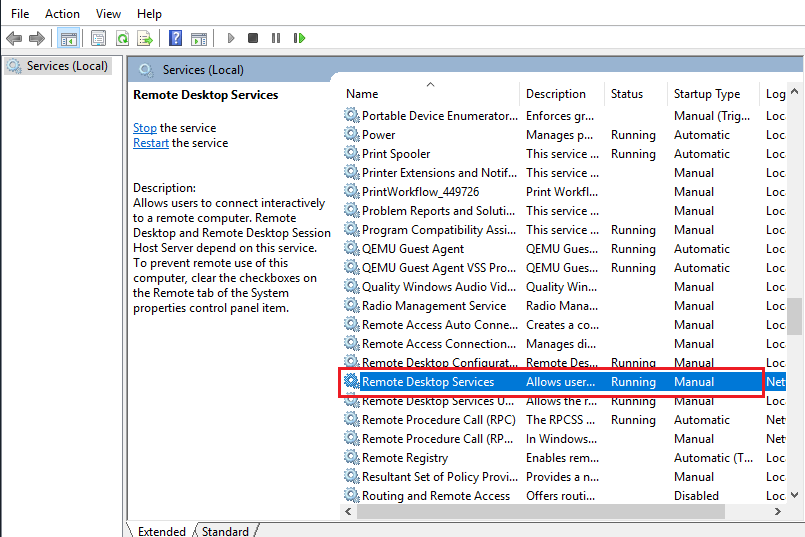Viewport: 805px width, 537px height.
Task: Open the File menu
Action: 20,14
